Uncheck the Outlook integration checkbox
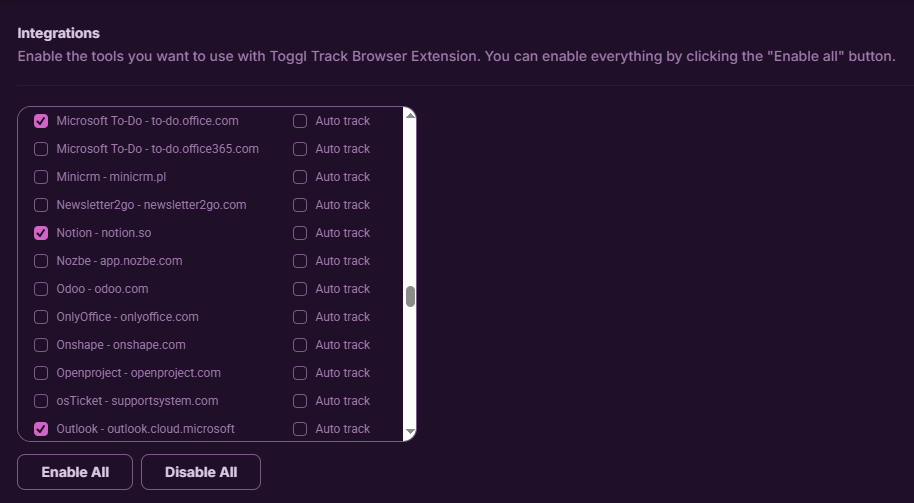The width and height of the screenshot is (914, 503). tap(41, 429)
